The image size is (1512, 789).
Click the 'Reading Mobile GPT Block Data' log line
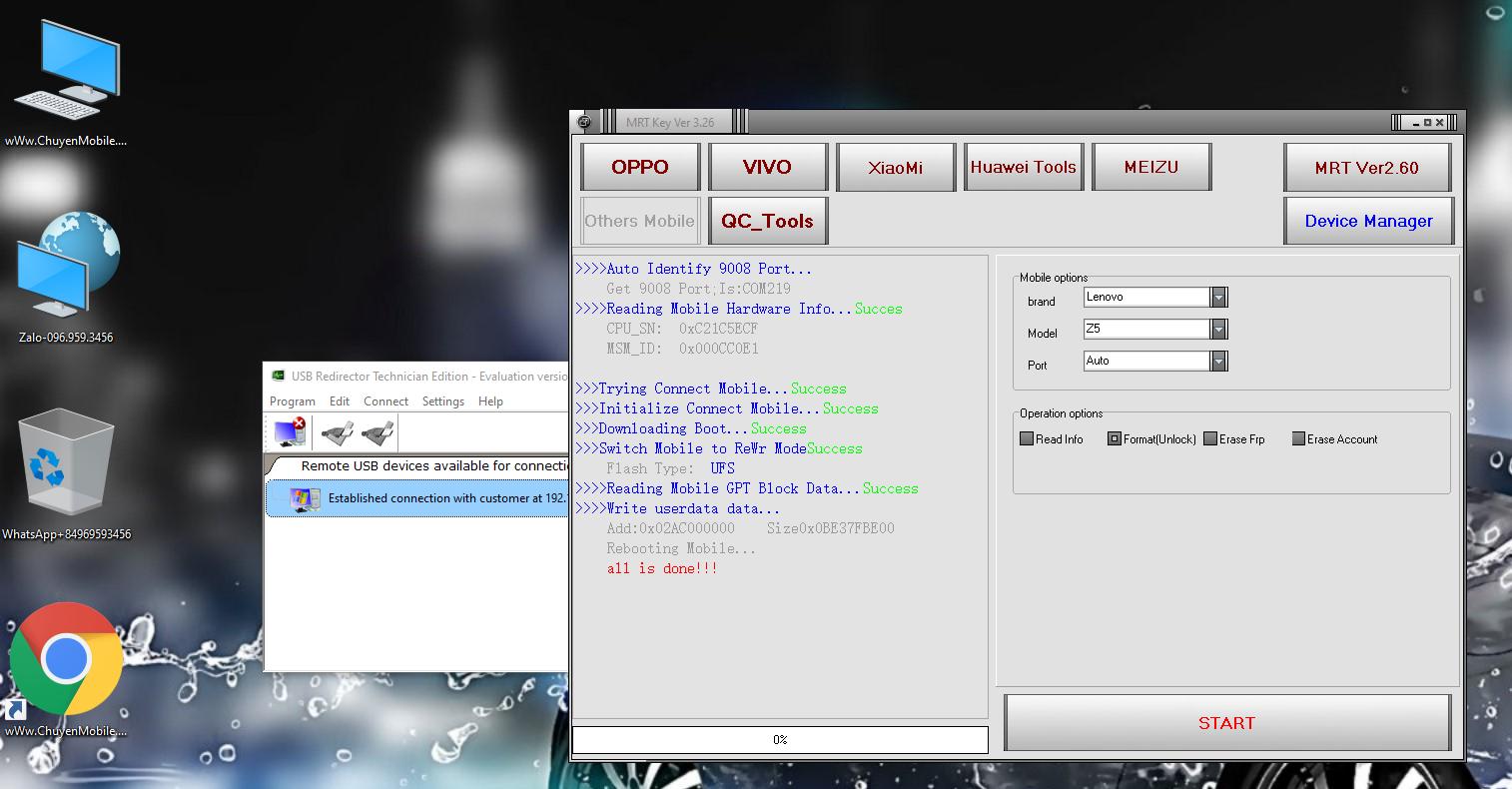pos(746,488)
